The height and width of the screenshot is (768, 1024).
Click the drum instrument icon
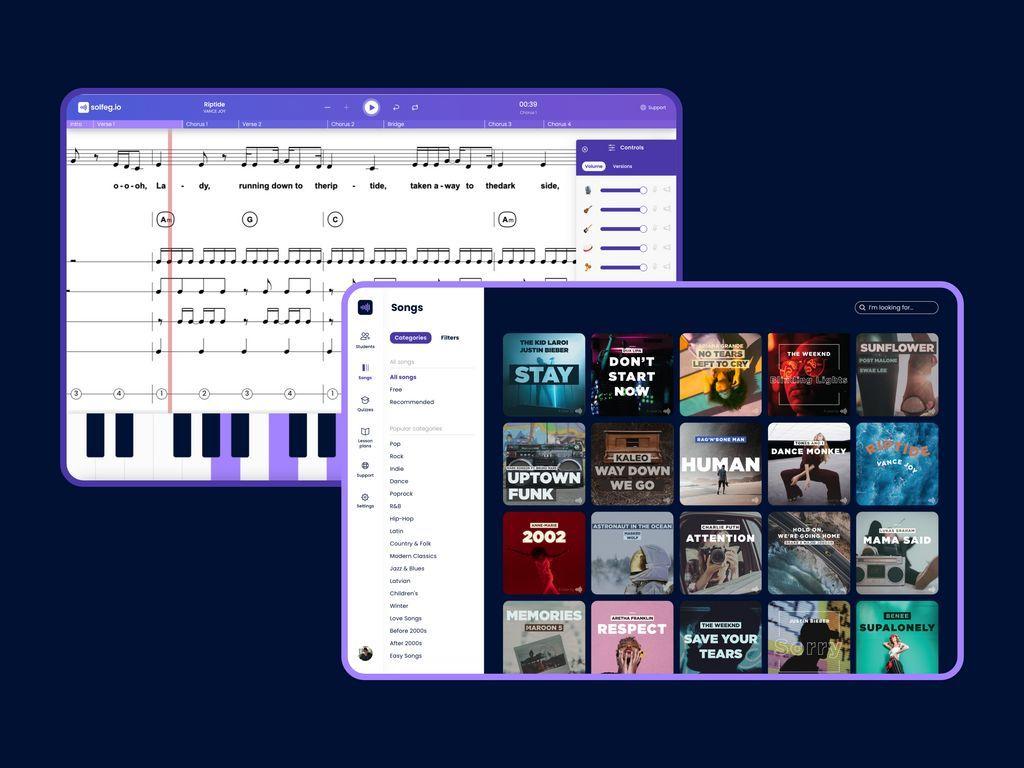pos(588,248)
